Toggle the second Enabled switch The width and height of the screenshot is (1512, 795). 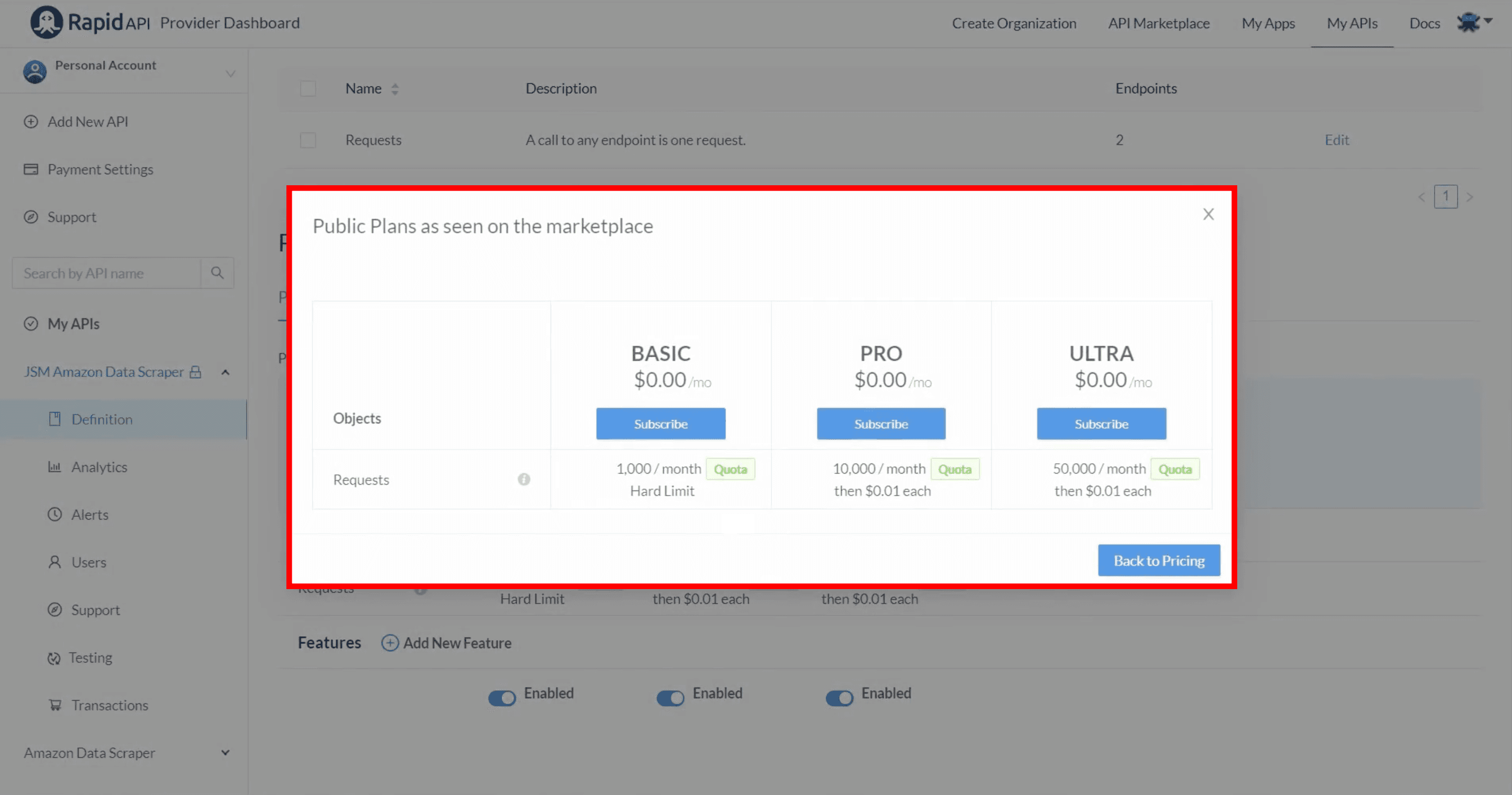tap(670, 698)
